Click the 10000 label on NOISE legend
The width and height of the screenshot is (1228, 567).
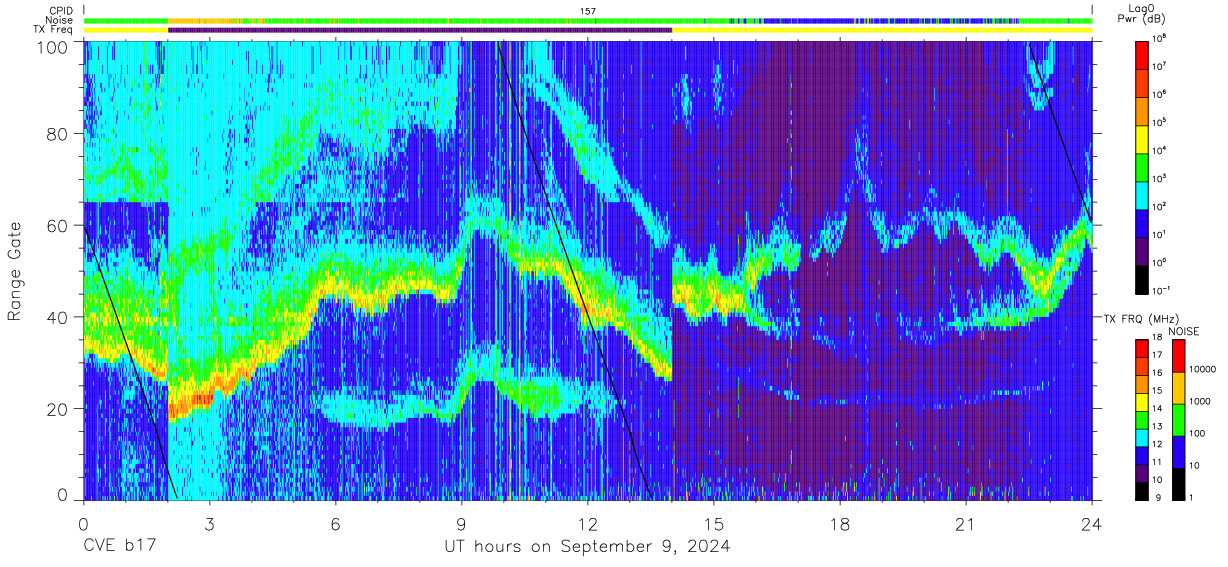point(1202,369)
